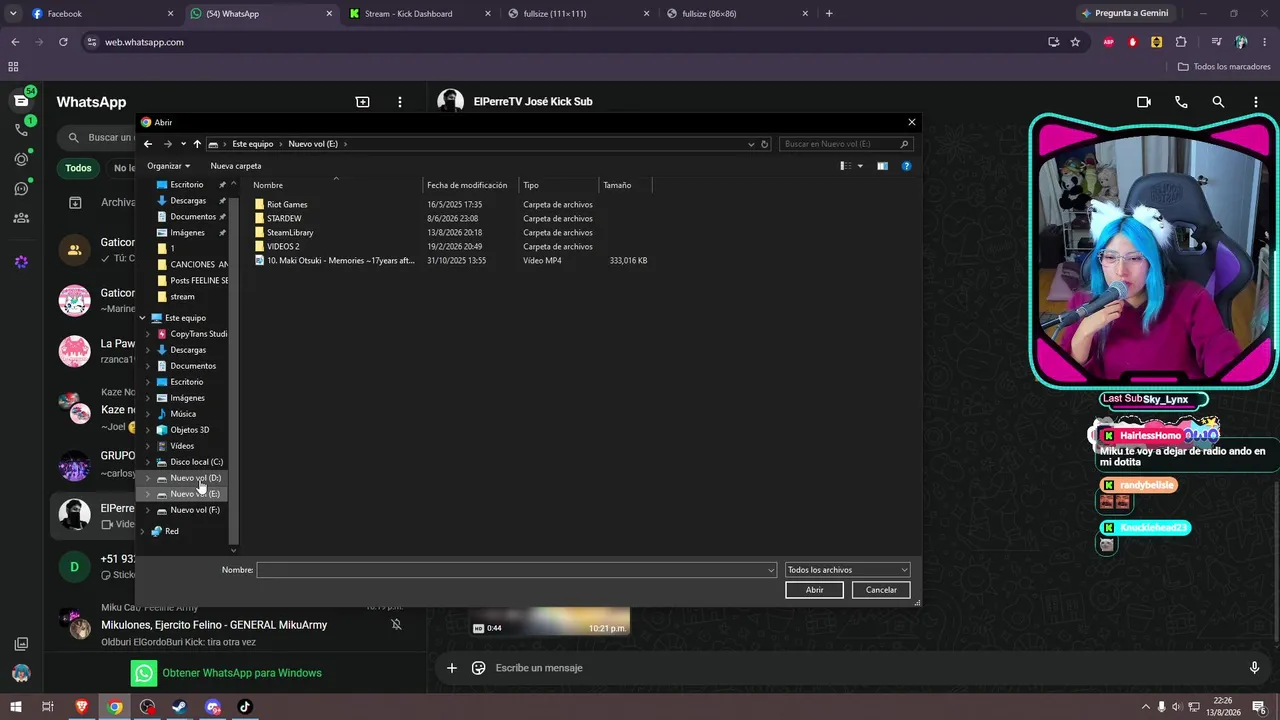Open the Windows Start menu
This screenshot has height=720, width=1280.
pyautogui.click(x=15, y=707)
